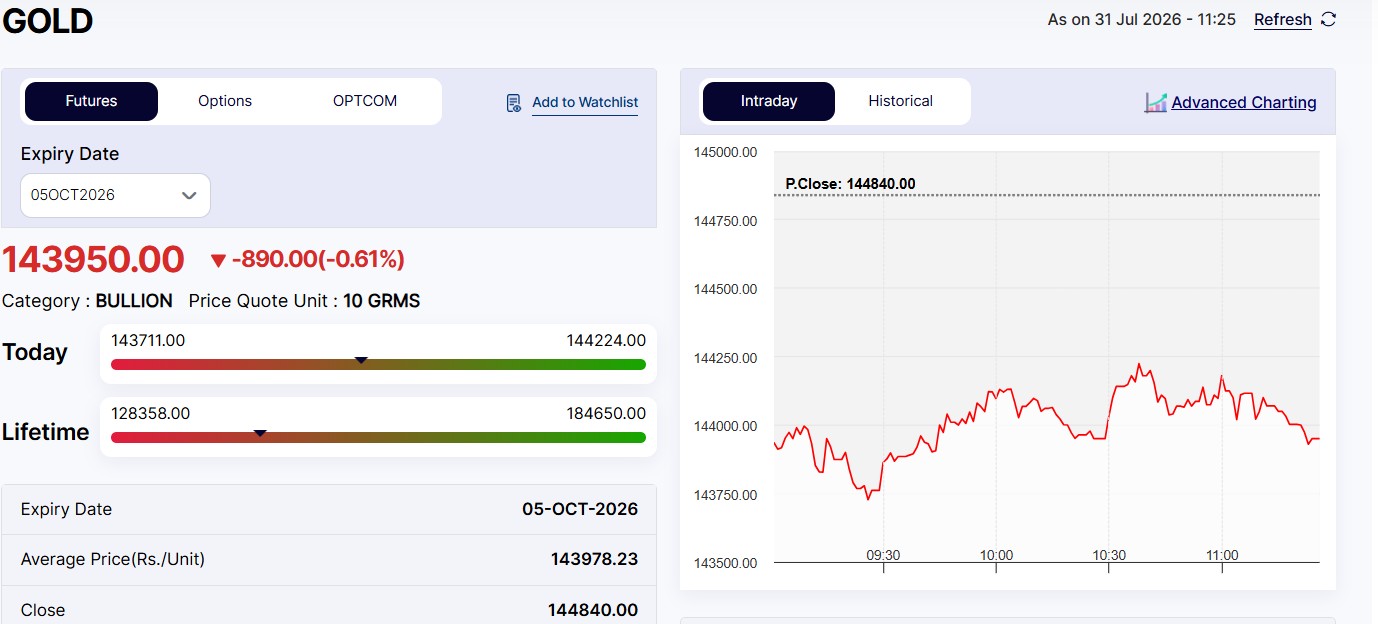Screen dimensions: 1378x624
Task: Click the 11:00 time axis label
Action: coord(1222,555)
